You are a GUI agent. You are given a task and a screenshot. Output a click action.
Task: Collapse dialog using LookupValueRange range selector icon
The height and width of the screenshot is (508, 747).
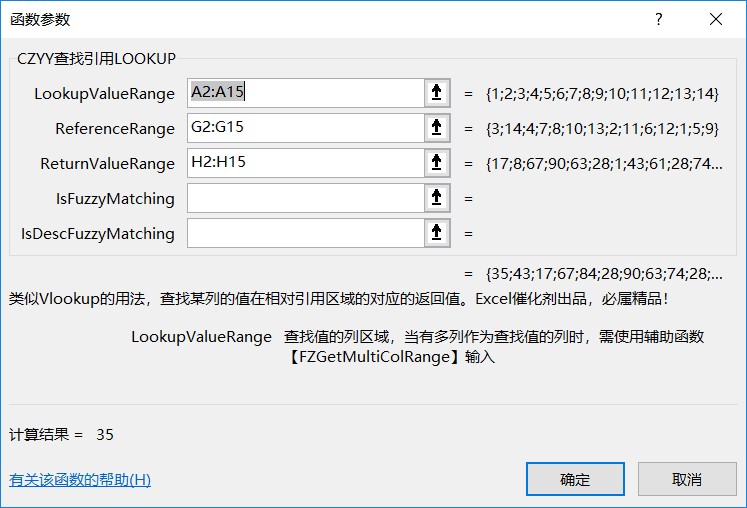437,93
